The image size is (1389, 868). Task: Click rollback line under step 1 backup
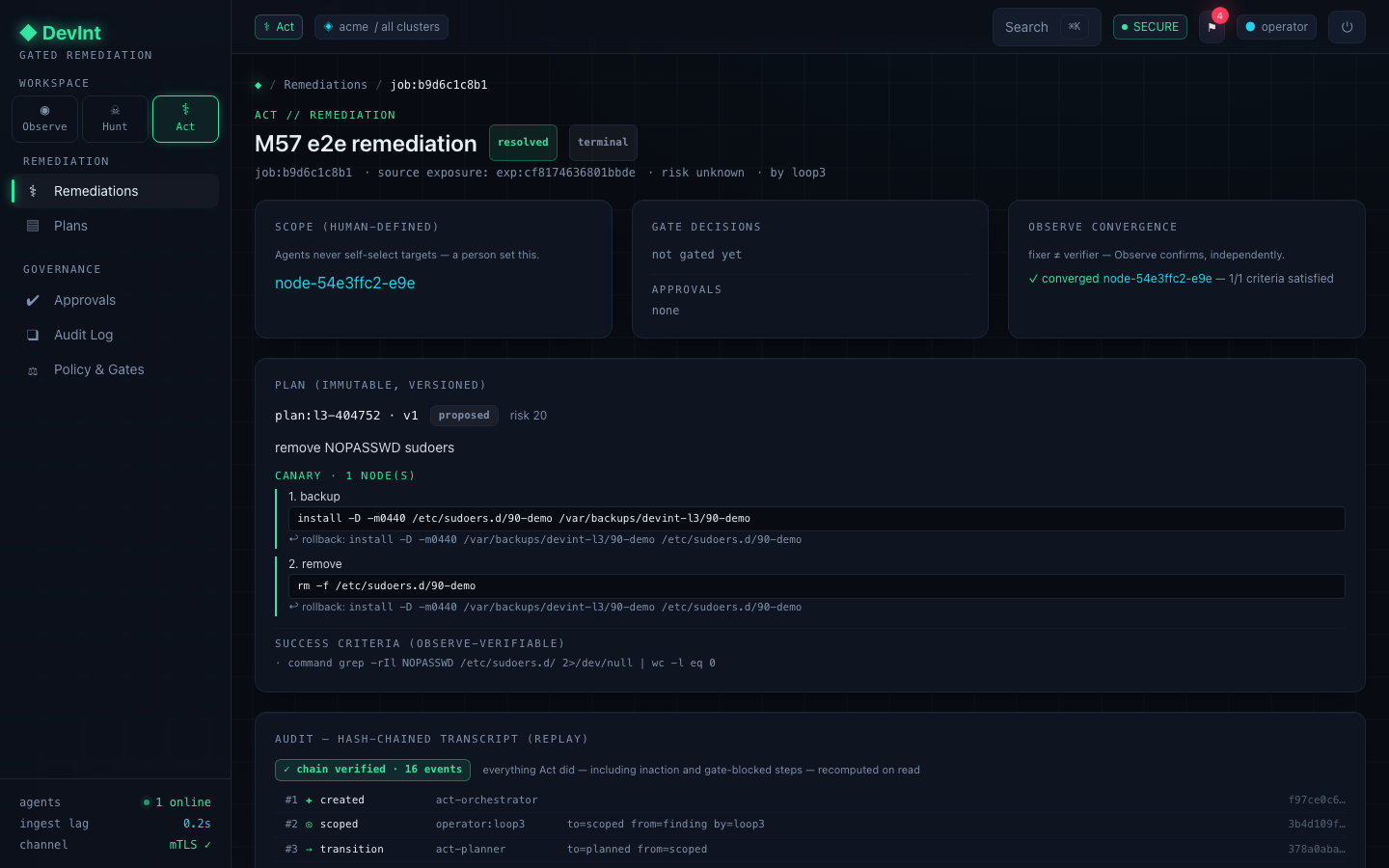click(x=545, y=540)
